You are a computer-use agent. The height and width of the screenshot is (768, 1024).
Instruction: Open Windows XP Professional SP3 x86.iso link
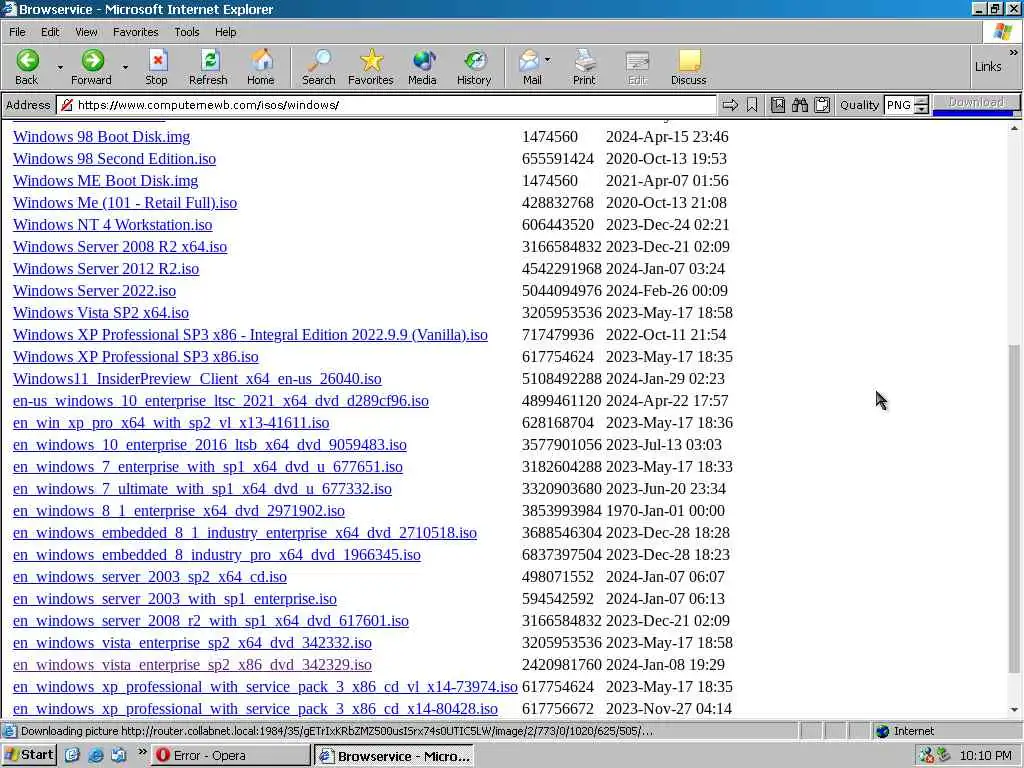point(136,357)
